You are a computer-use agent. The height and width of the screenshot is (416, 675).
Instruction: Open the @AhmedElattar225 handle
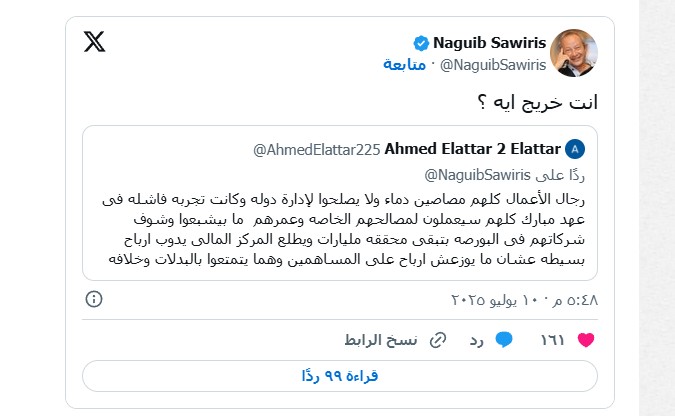pyautogui.click(x=316, y=150)
